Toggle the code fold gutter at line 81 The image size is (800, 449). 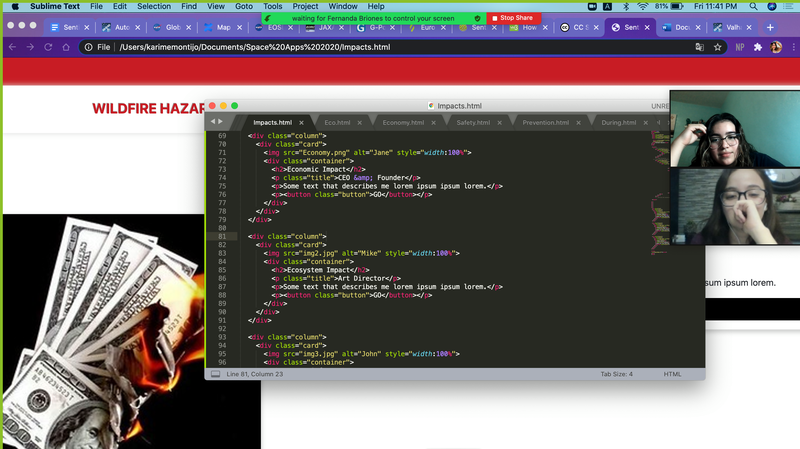click(x=240, y=236)
